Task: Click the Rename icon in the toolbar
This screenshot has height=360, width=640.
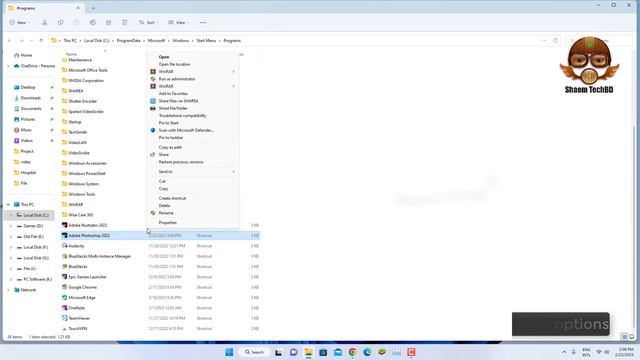Action: pos(93,22)
